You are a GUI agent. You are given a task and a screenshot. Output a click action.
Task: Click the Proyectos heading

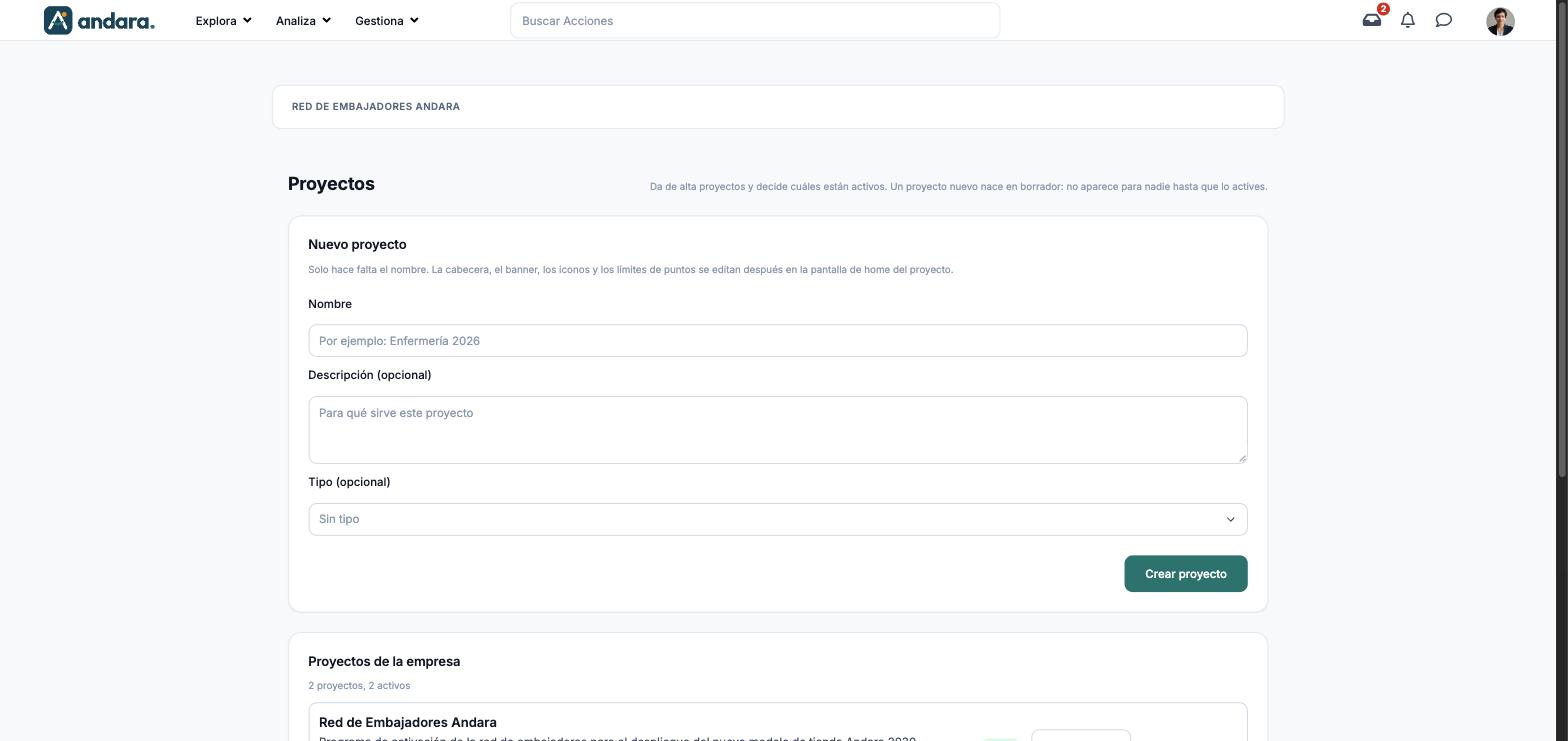(331, 184)
